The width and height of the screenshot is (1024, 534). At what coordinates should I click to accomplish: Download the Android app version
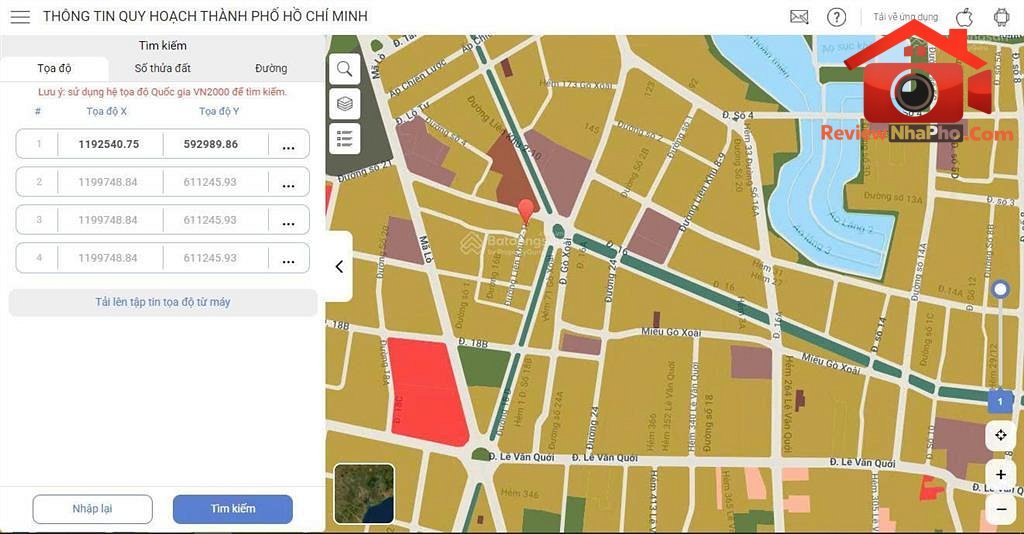tap(1001, 17)
